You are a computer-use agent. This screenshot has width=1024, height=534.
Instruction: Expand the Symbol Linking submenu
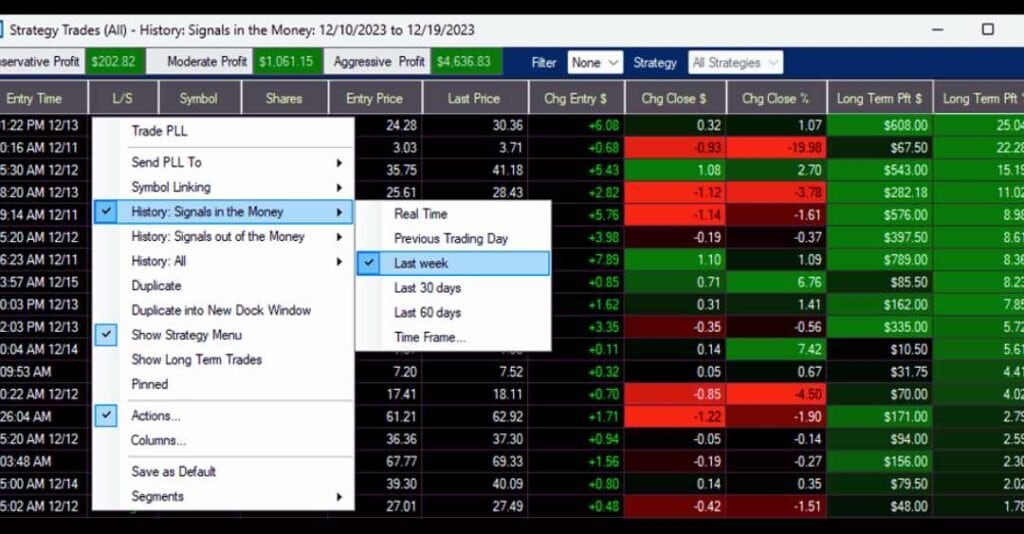coord(171,187)
